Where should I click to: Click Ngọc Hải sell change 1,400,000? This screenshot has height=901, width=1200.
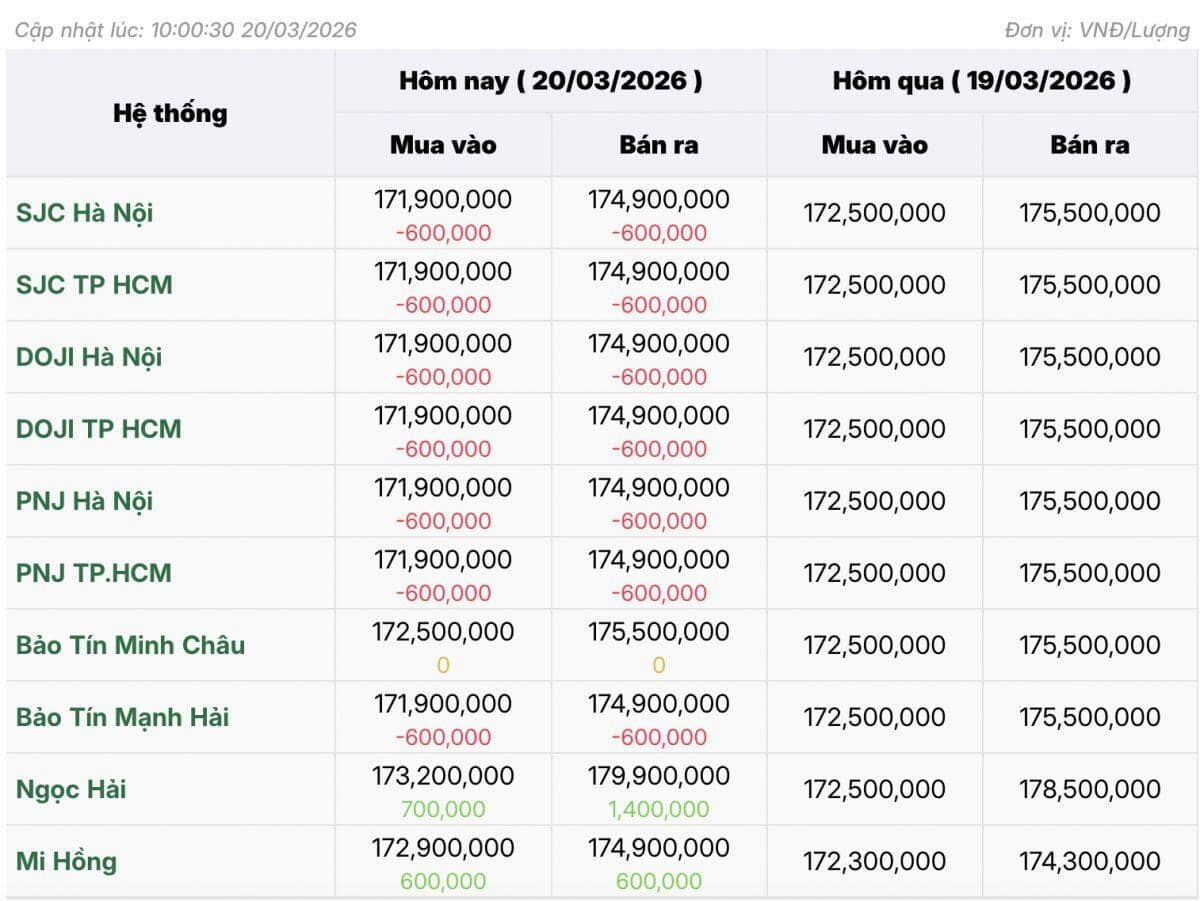tap(659, 809)
